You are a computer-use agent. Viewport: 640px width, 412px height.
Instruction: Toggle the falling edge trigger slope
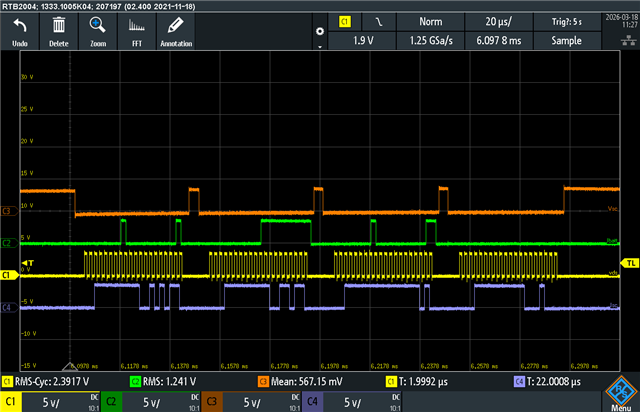[x=379, y=22]
